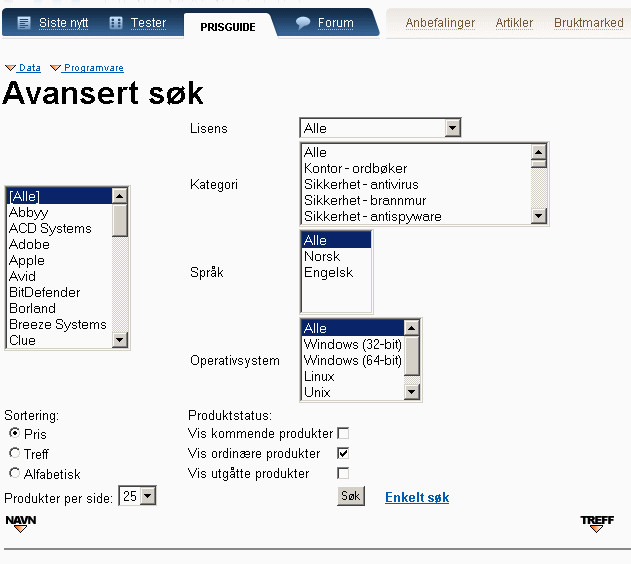Click the manufacturer list scroll-down arrow
631x564 pixels.
120,340
